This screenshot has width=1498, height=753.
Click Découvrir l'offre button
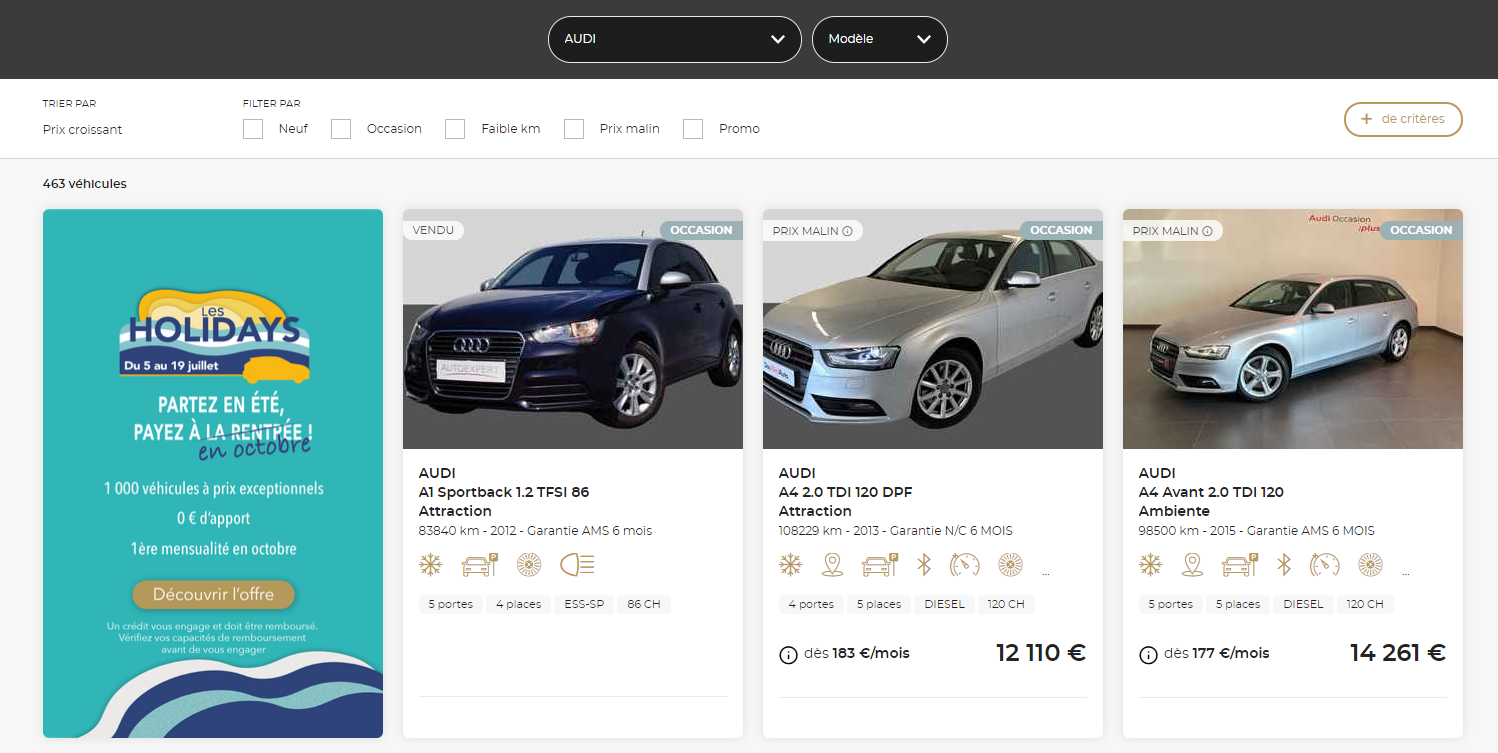click(213, 594)
